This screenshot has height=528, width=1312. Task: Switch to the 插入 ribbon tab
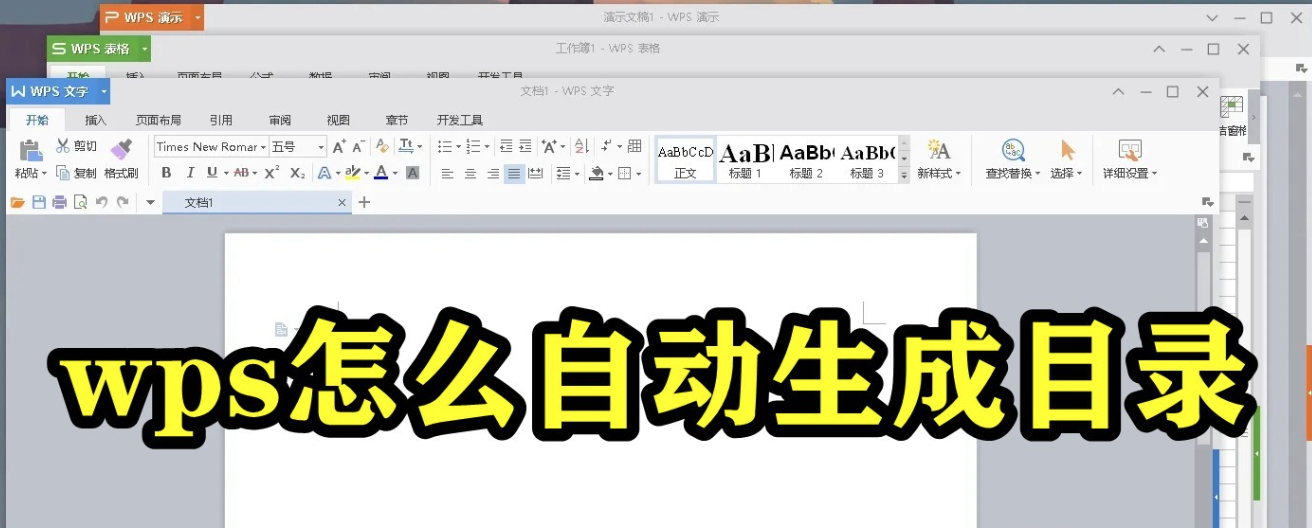[96, 120]
